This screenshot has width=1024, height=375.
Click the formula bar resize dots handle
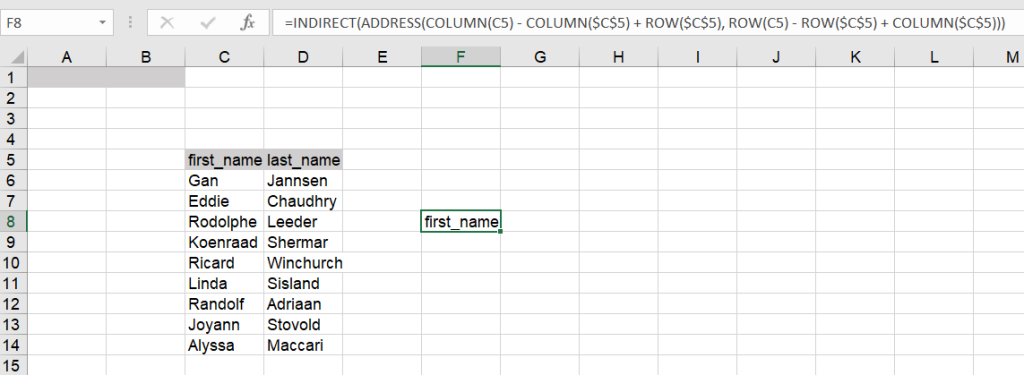point(130,23)
